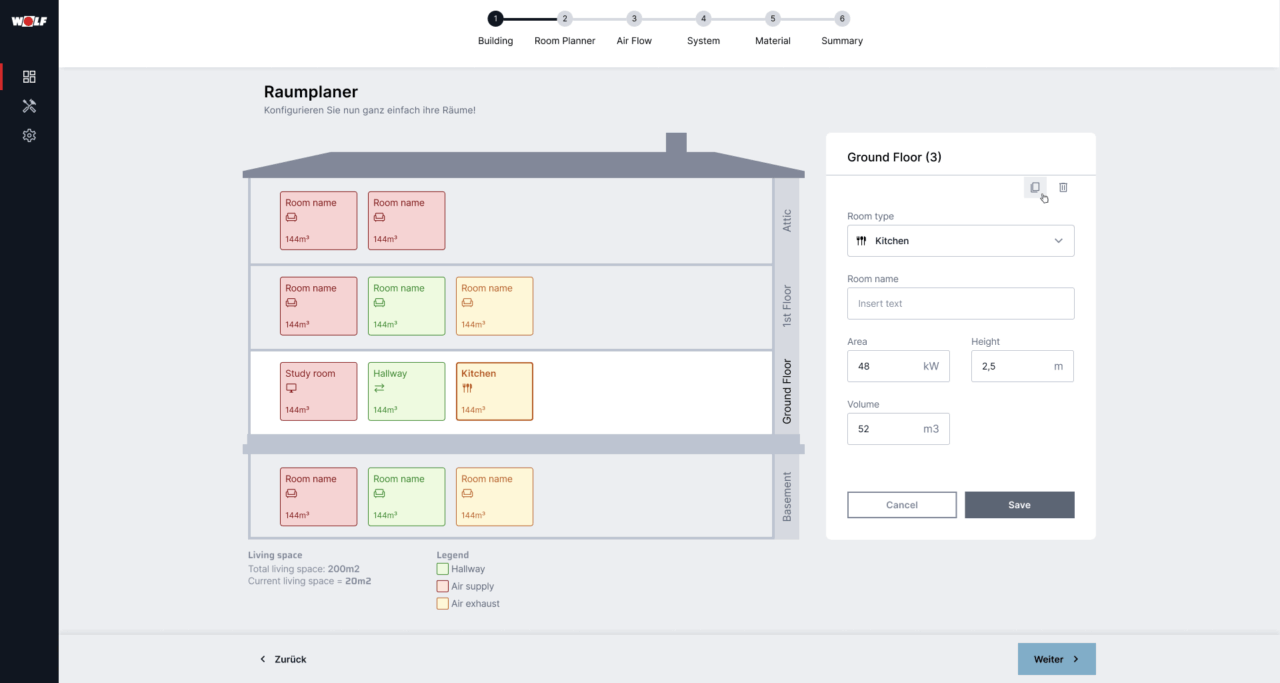Focus the Room name text field
Viewport: 1280px width, 683px height.
pos(960,304)
